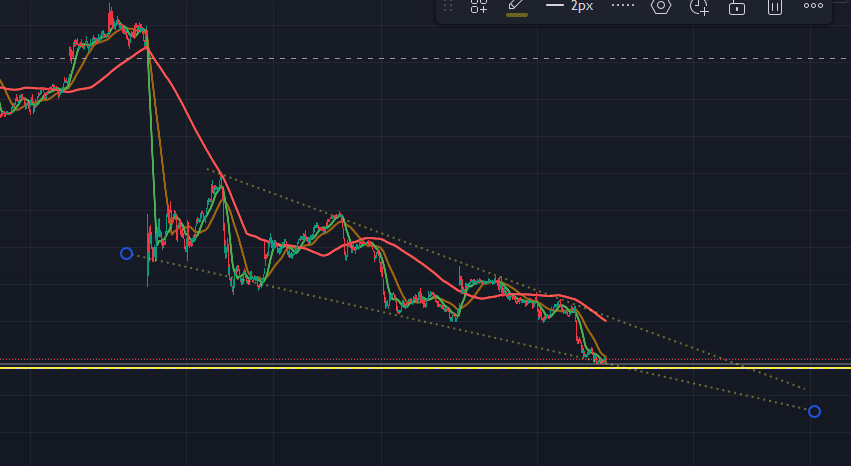Screen dimensions: 851x466
Task: Open the line color pencil tool
Action: point(516,7)
